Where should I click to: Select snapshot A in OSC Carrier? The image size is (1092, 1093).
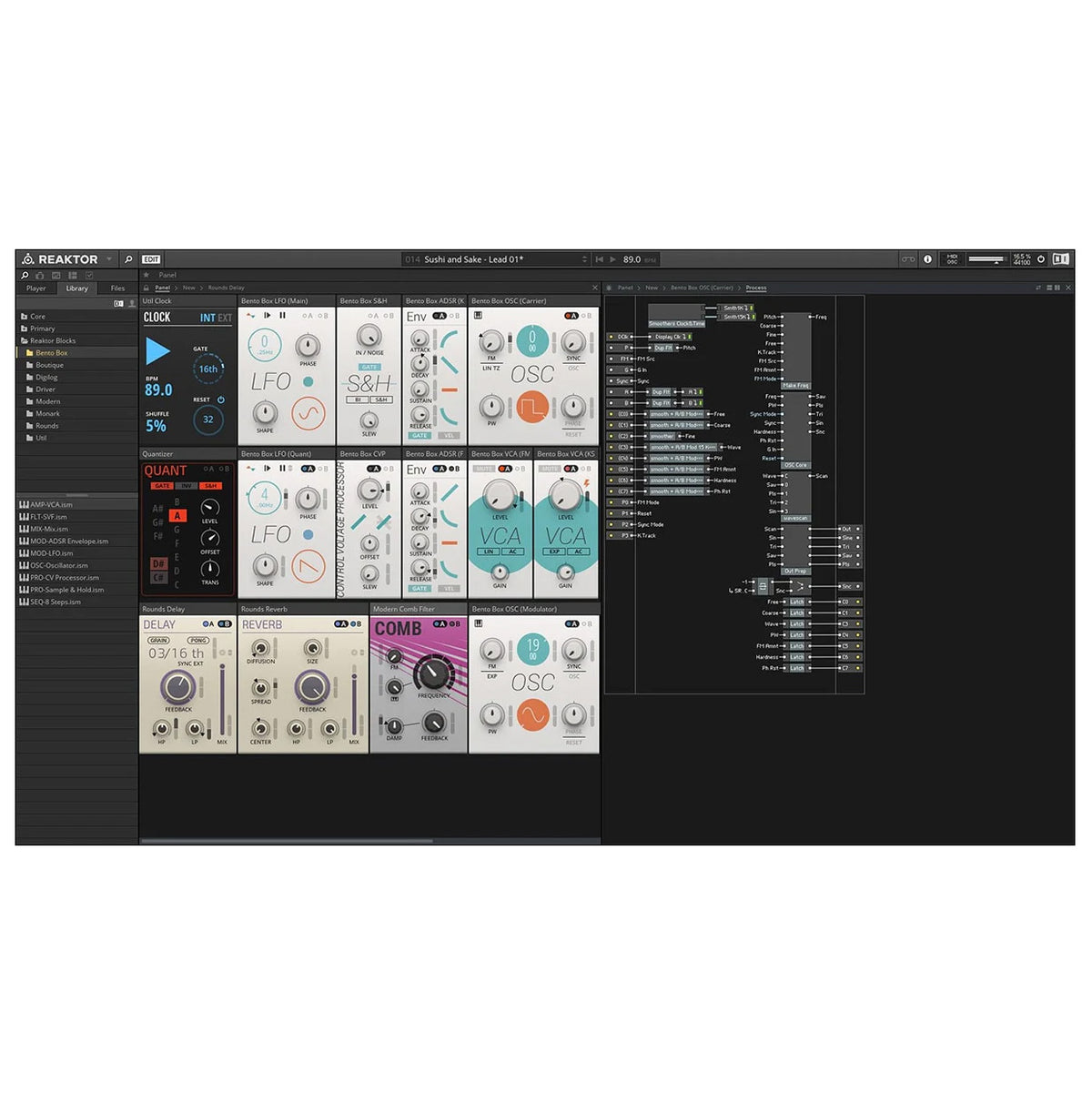pyautogui.click(x=572, y=316)
